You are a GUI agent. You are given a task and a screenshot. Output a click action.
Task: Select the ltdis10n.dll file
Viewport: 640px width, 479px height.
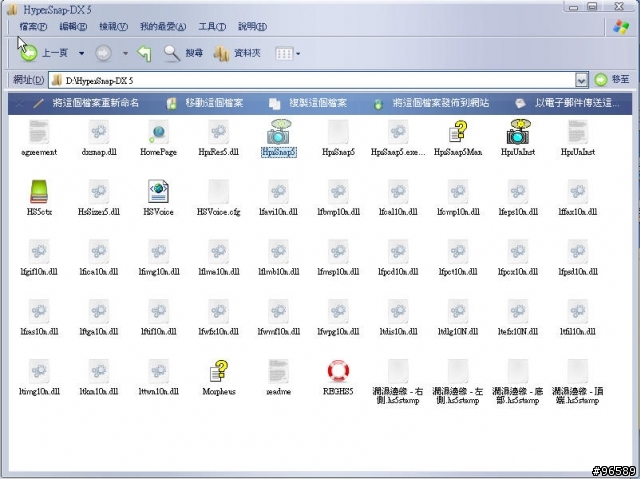[398, 317]
